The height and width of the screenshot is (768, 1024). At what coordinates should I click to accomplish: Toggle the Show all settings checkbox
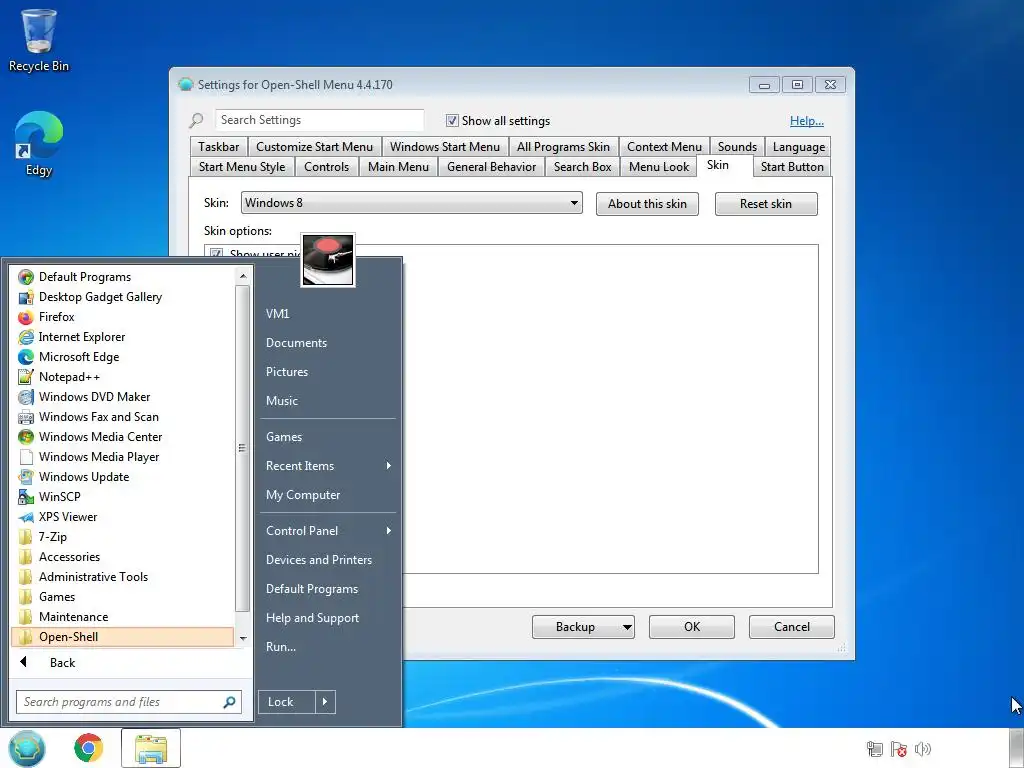452,121
